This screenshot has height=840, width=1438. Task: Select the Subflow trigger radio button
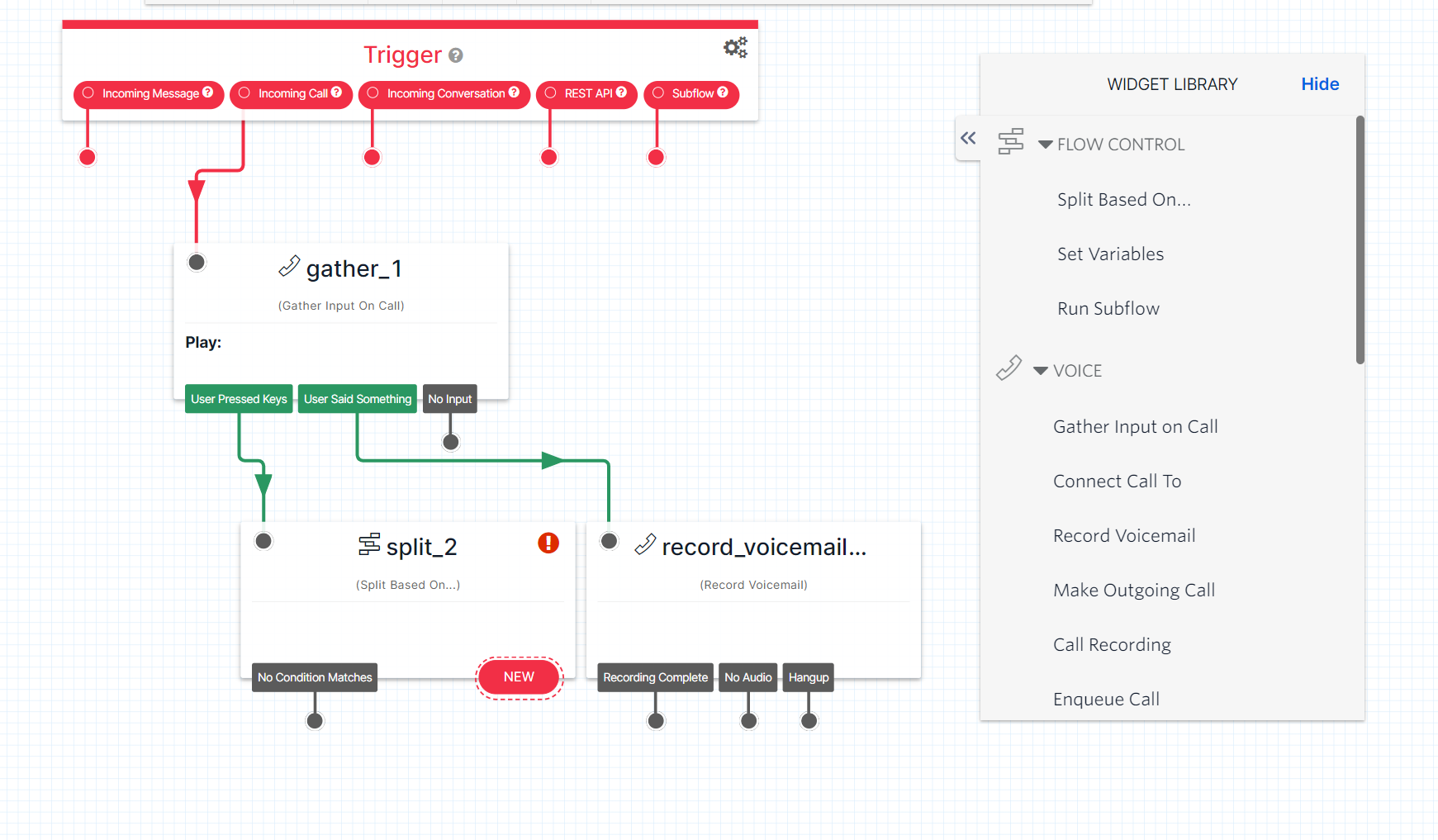tap(657, 93)
